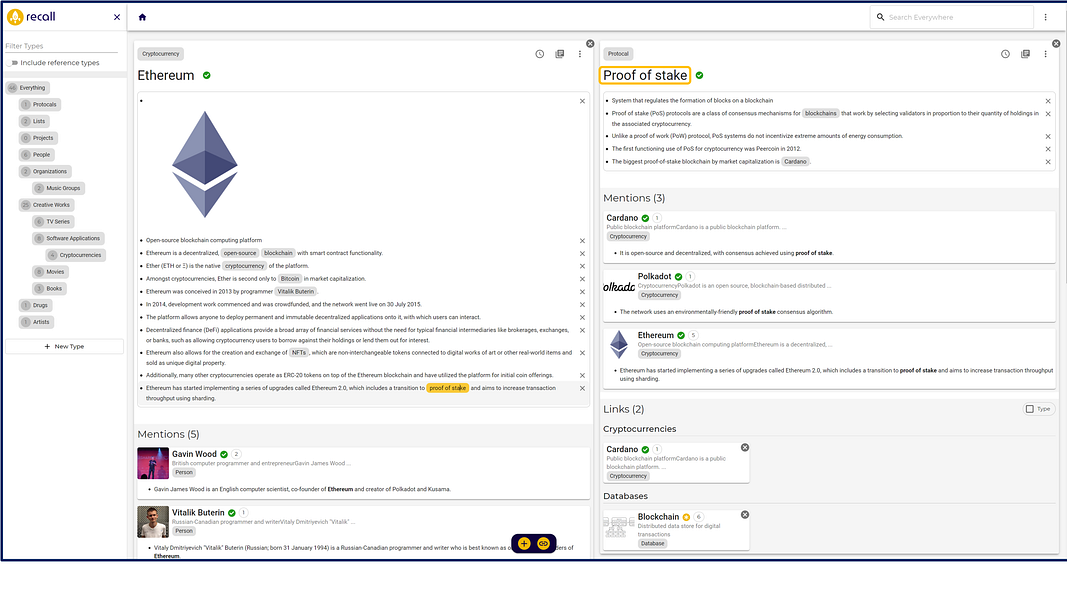Filter by Protocols type

(x=40, y=105)
